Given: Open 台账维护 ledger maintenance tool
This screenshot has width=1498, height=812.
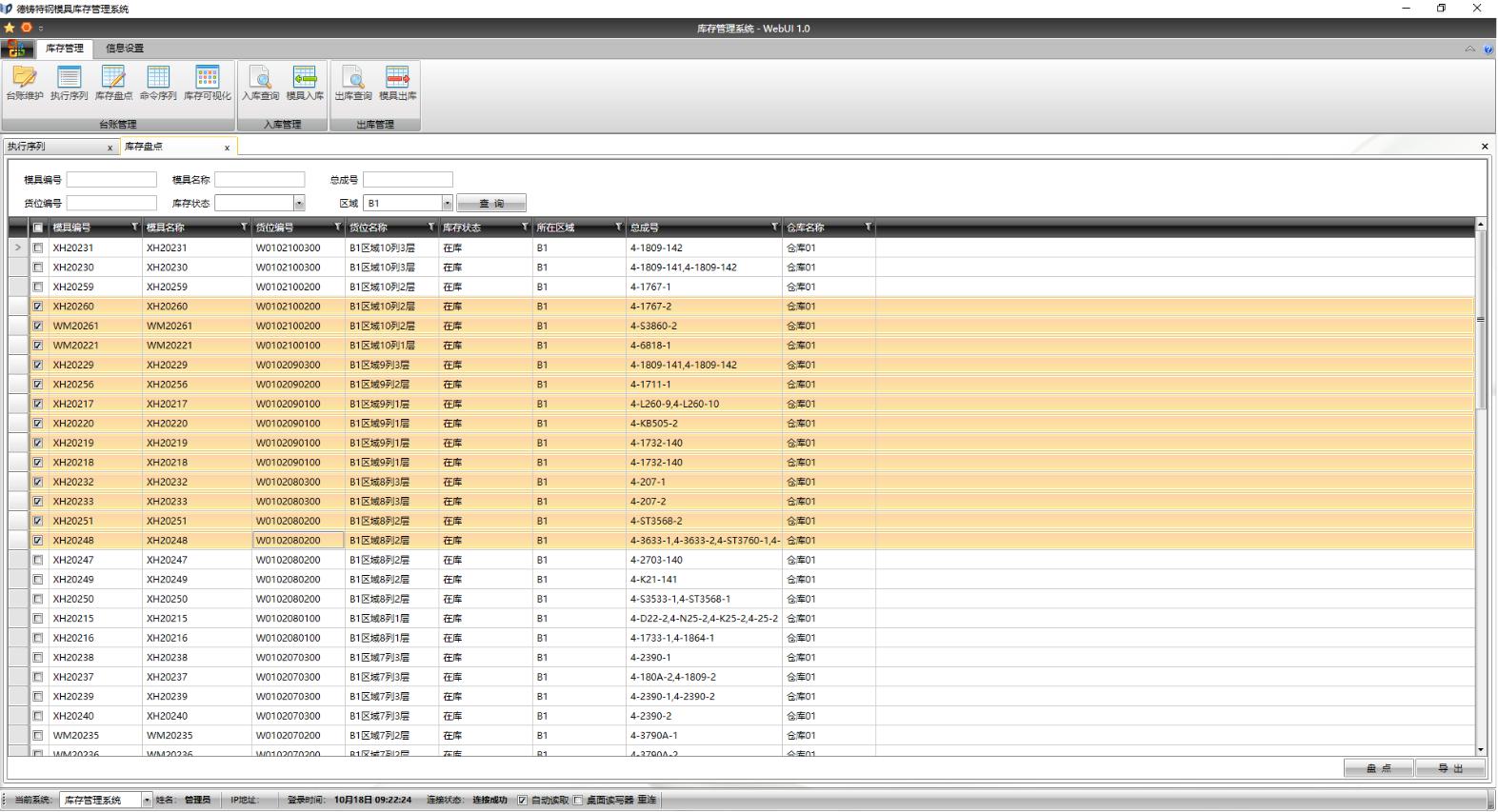Looking at the screenshot, I should point(24,83).
